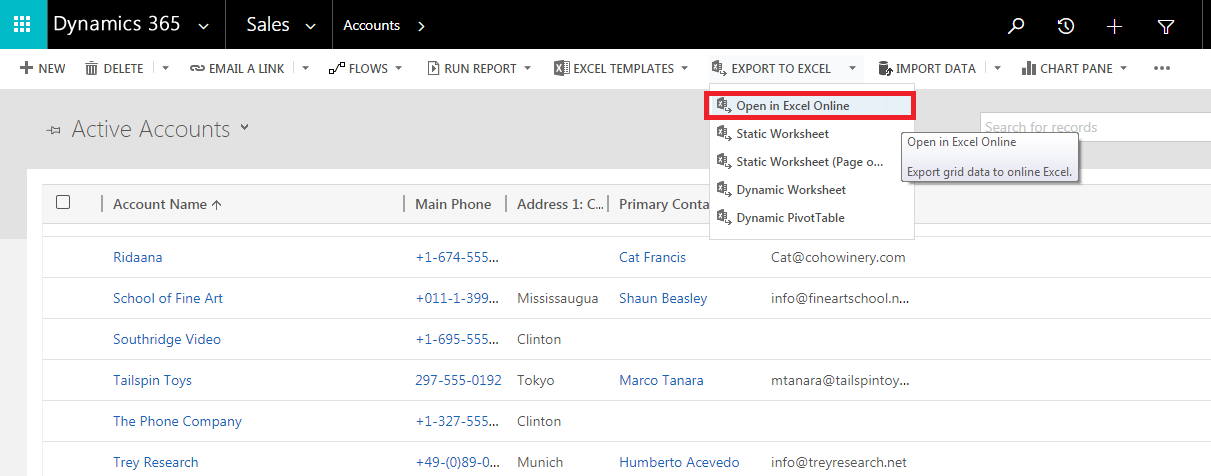This screenshot has height=476, width=1211.
Task: Expand Accounts breadcrumb chevron
Action: click(x=420, y=26)
